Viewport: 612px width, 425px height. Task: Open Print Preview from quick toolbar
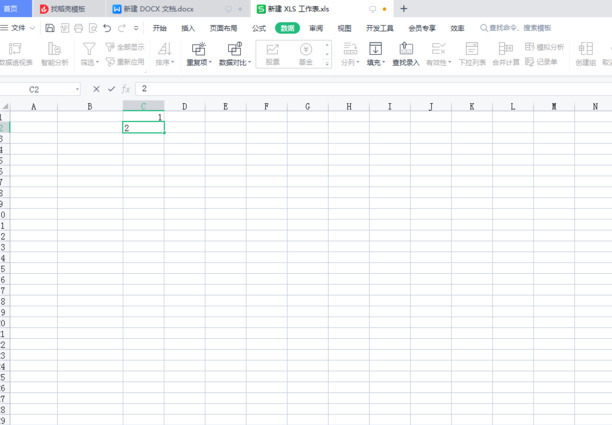pyautogui.click(x=93, y=28)
